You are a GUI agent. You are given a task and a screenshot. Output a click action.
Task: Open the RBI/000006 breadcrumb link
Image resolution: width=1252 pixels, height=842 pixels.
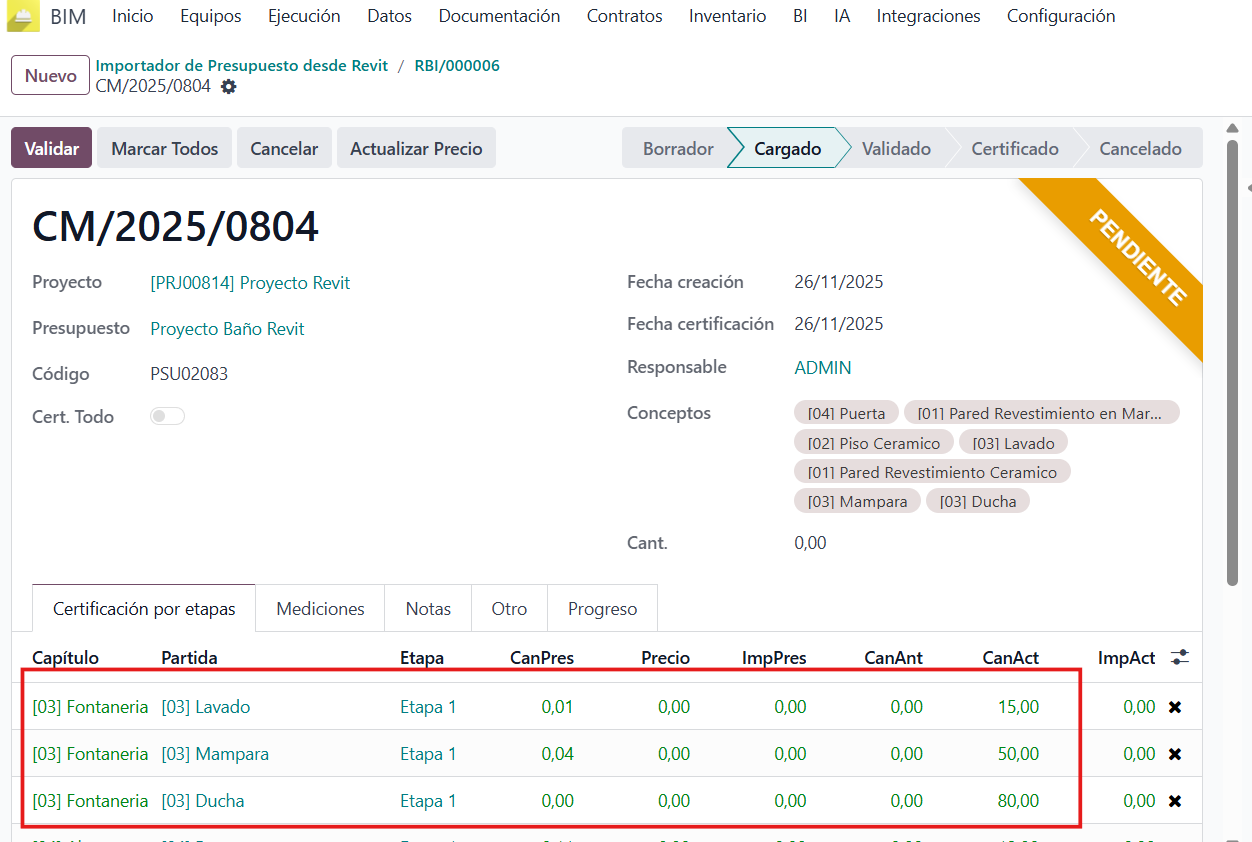click(x=457, y=66)
